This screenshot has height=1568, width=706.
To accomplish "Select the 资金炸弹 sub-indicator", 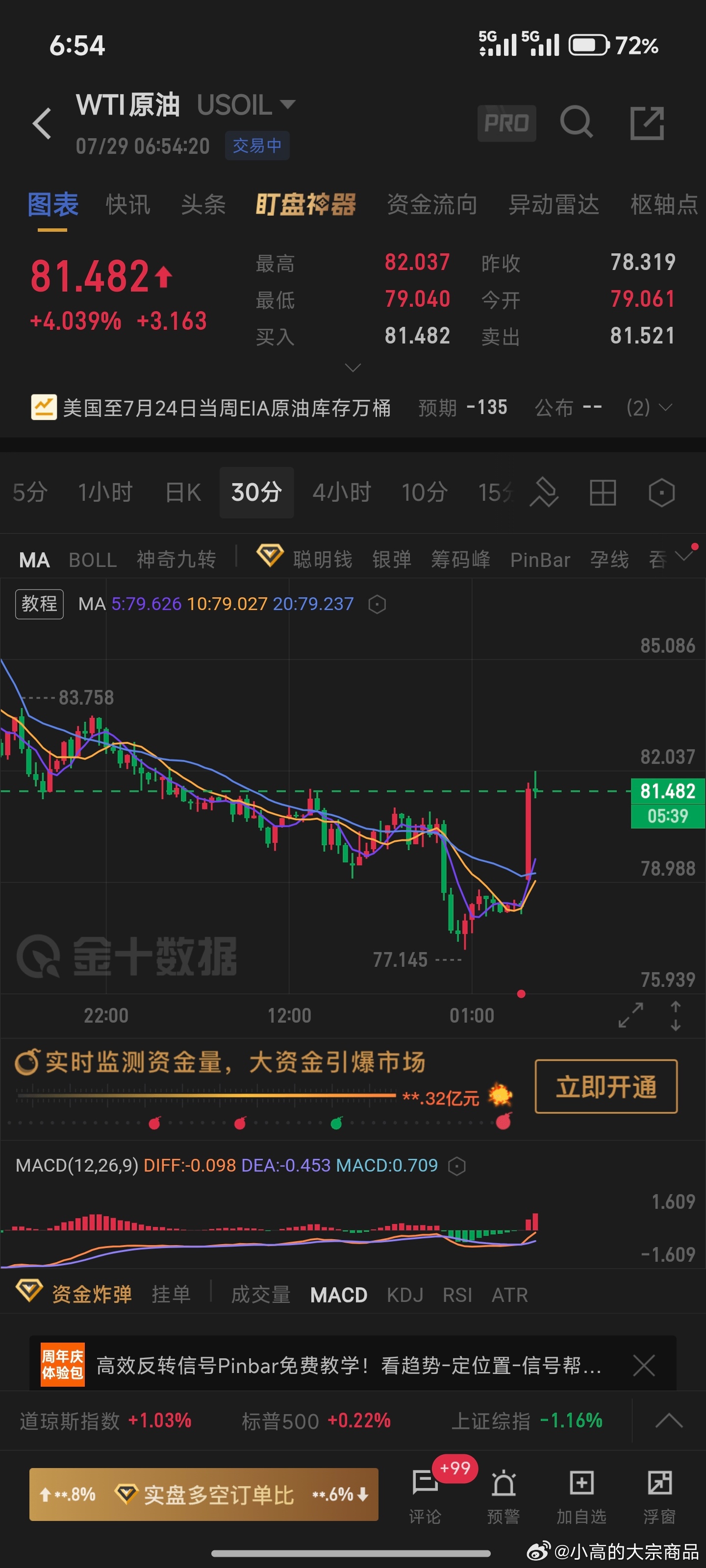I will pos(92,1294).
